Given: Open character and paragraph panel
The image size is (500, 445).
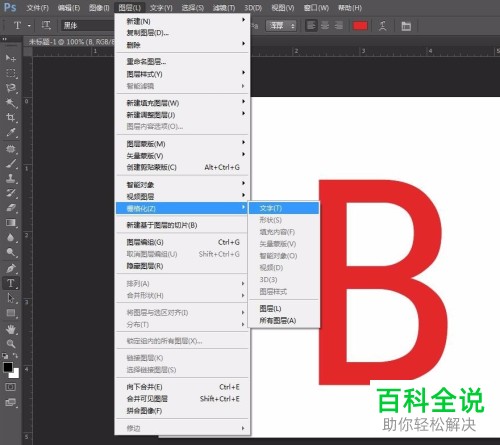Looking at the screenshot, I should 406,26.
